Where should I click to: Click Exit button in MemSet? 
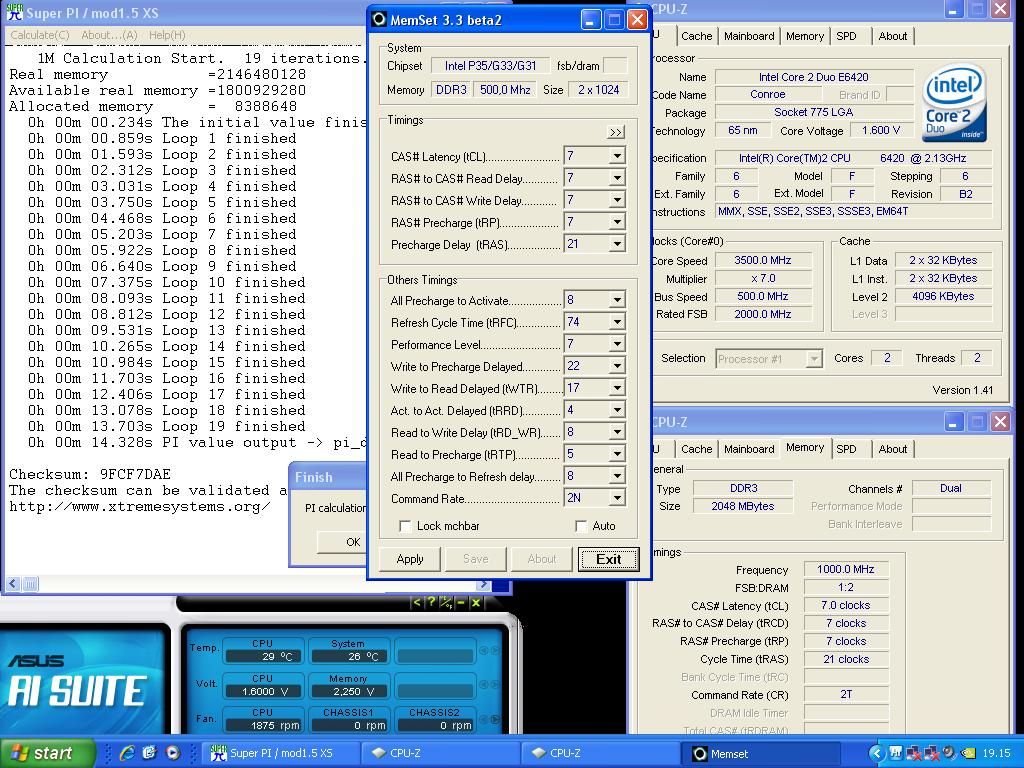tap(609, 559)
